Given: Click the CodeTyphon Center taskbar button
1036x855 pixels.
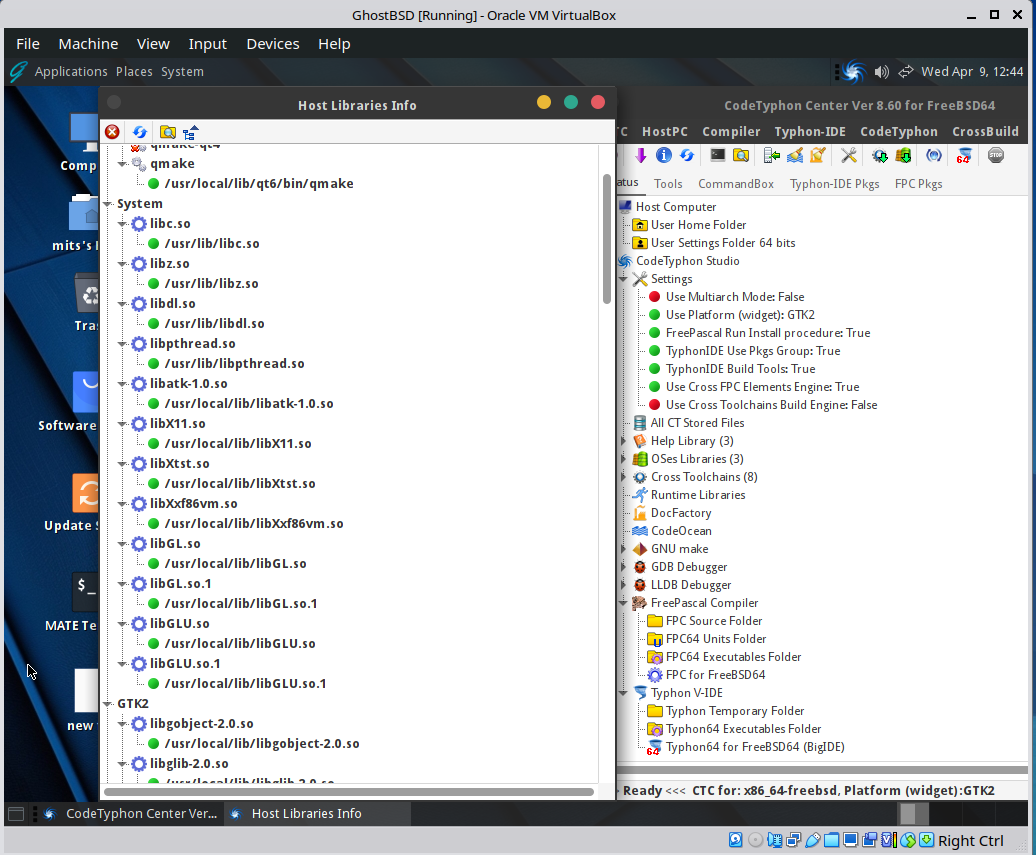Looking at the screenshot, I should click(130, 814).
